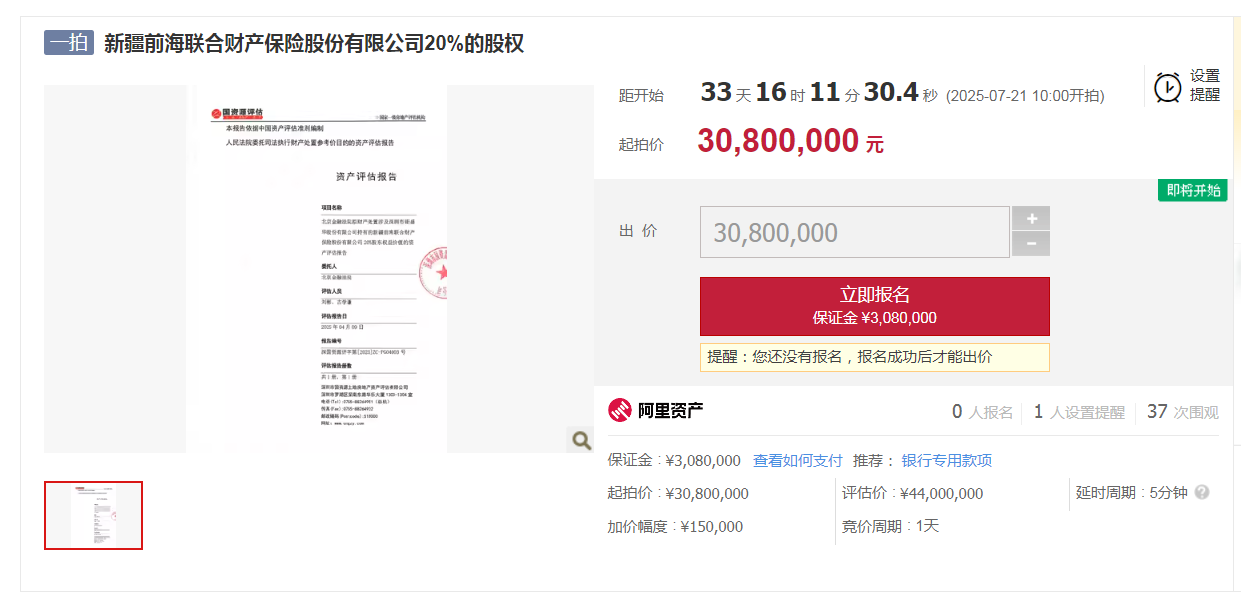Click the magnifier icon on report image
Image resolution: width=1241 pixels, height=600 pixels.
click(x=580, y=439)
